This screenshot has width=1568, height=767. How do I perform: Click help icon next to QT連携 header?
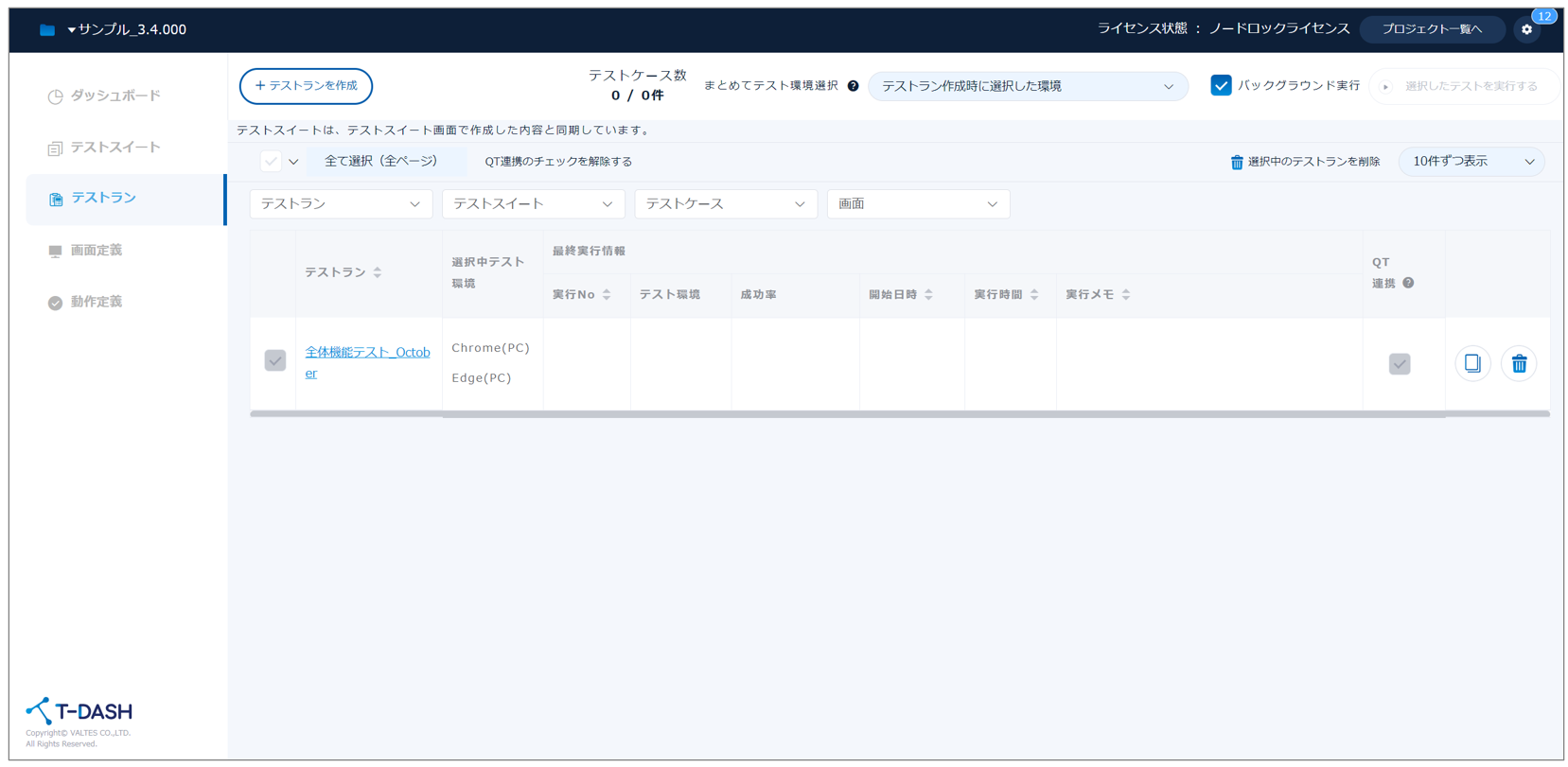(1408, 283)
